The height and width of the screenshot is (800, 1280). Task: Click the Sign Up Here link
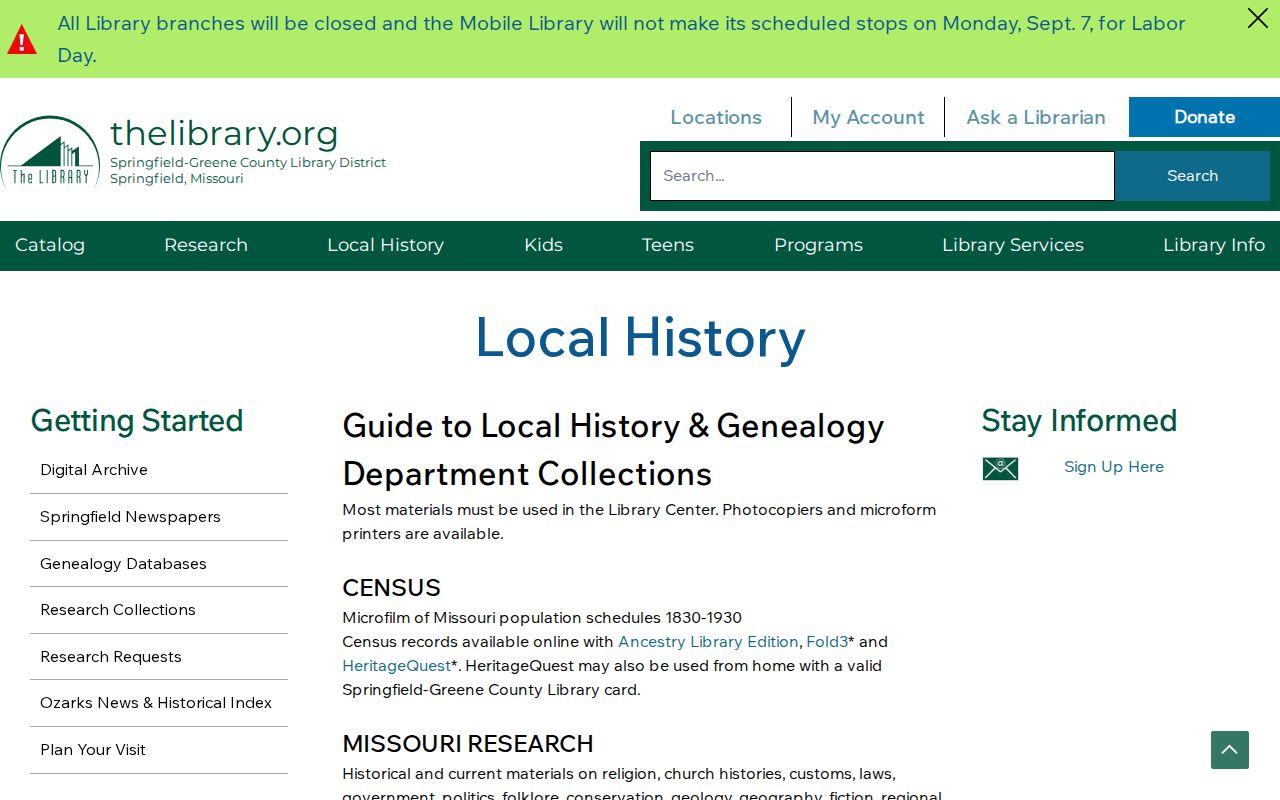1114,467
